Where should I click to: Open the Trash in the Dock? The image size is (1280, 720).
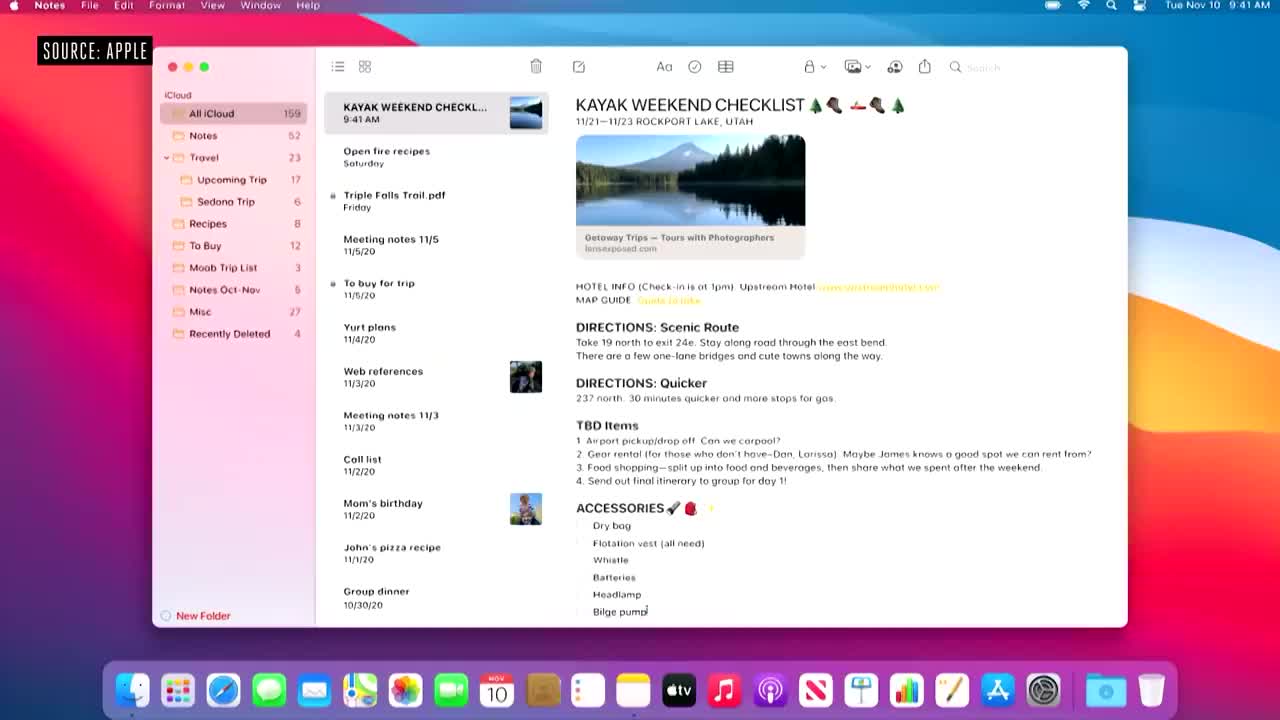[x=1152, y=690]
